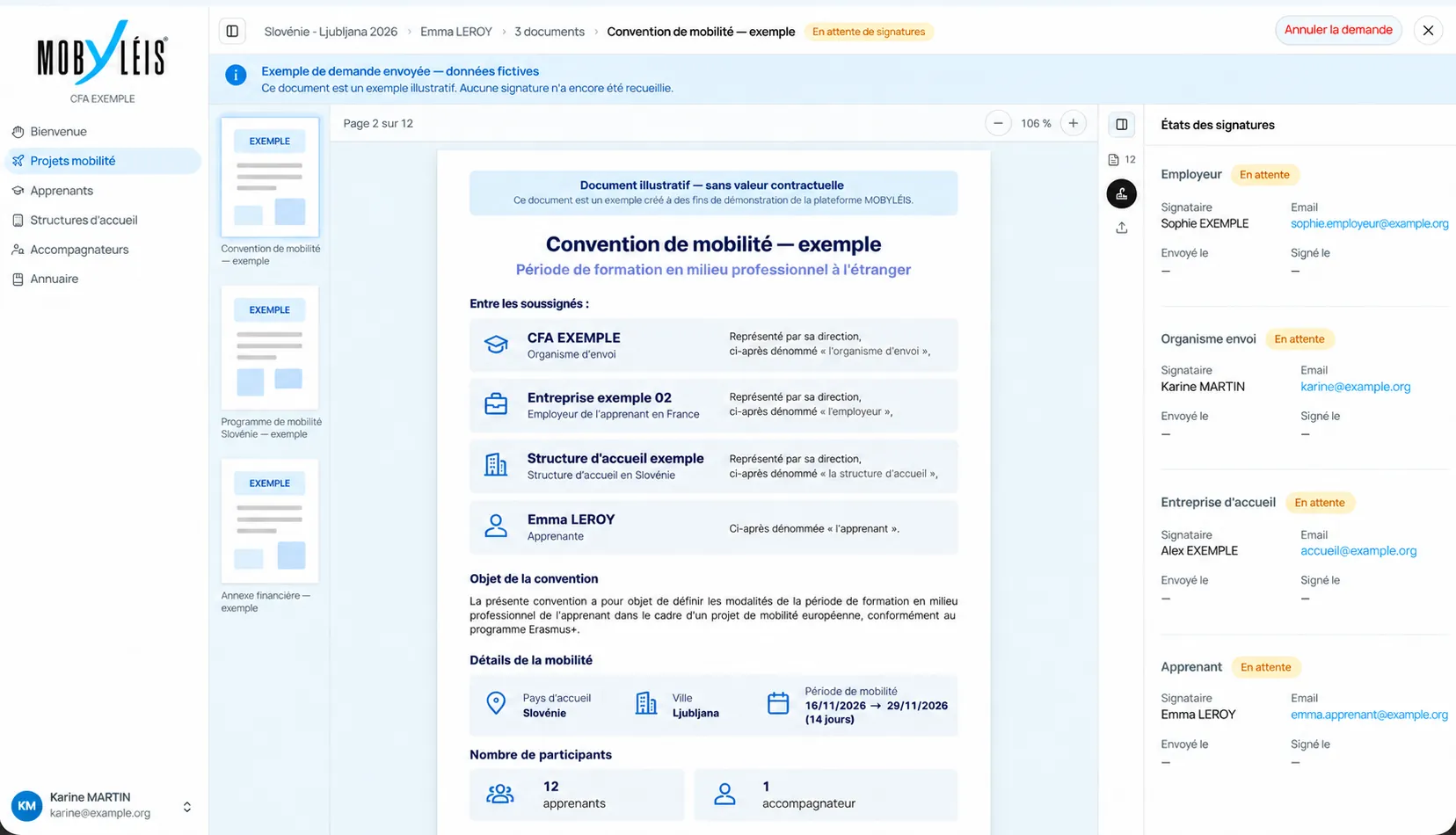Go to Structures d'accueil section

pyautogui.click(x=103, y=221)
